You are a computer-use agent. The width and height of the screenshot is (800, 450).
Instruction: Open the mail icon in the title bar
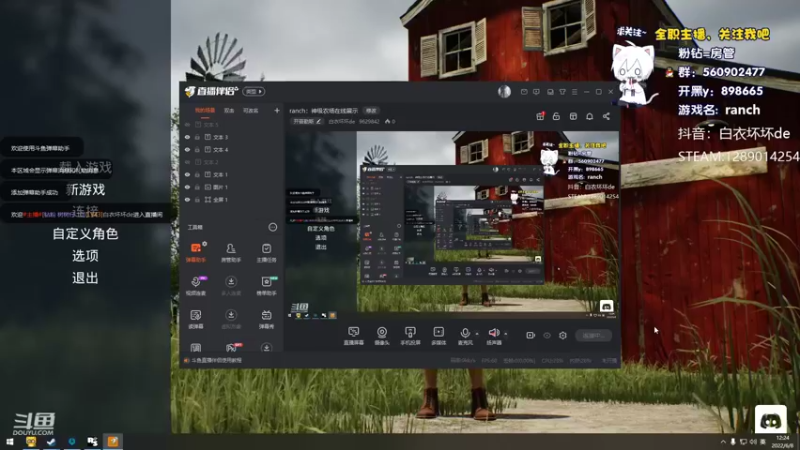[524, 92]
